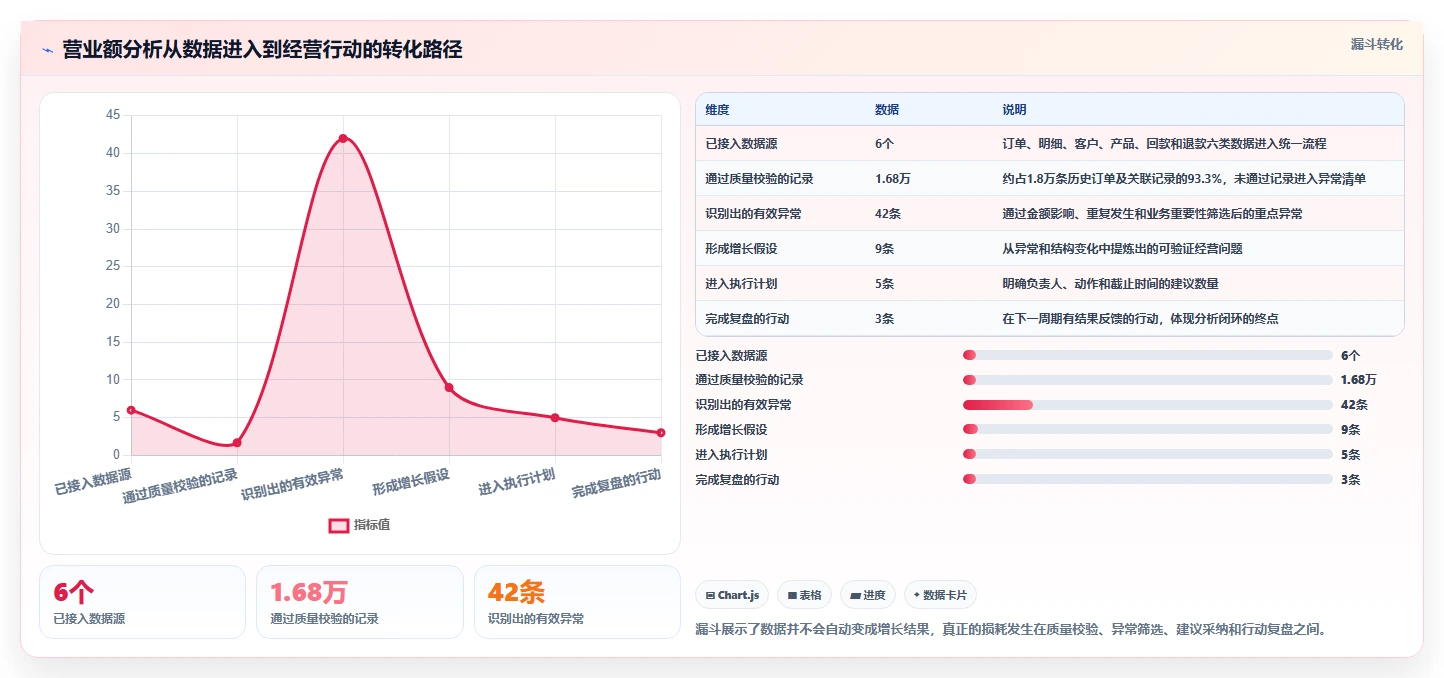The height and width of the screenshot is (678, 1444).
Task: Click description 从异常和结构变化中提炼出的可验证经营问题
Action: click(x=1122, y=249)
